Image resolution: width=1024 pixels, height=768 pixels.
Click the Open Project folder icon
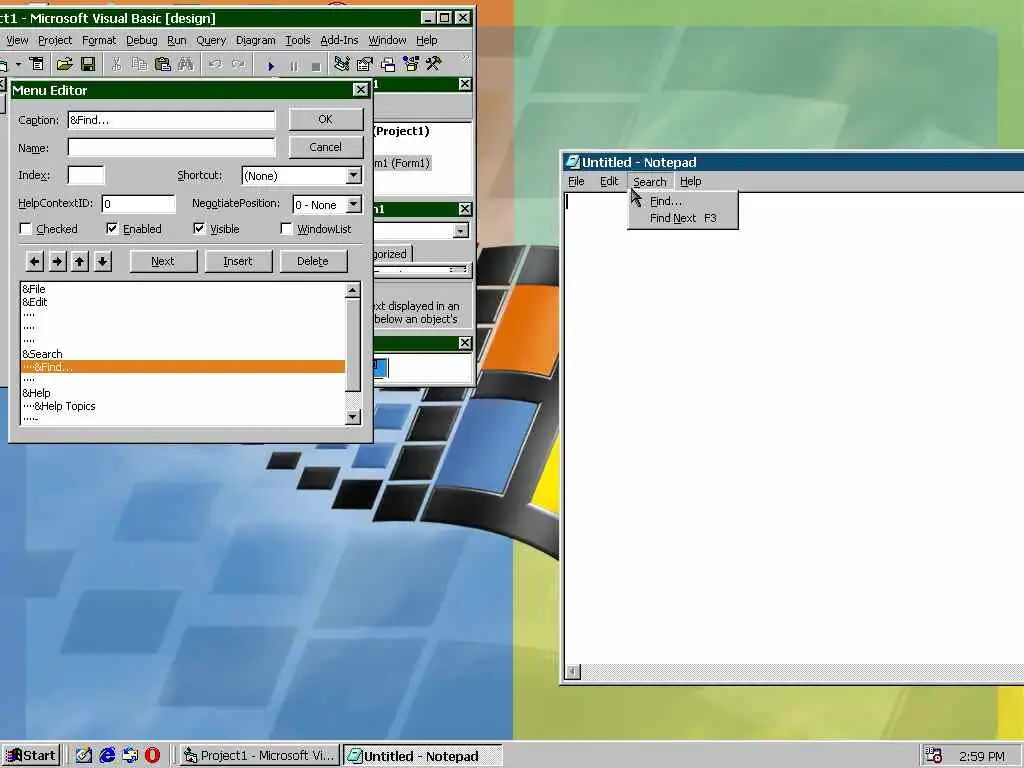[64, 64]
